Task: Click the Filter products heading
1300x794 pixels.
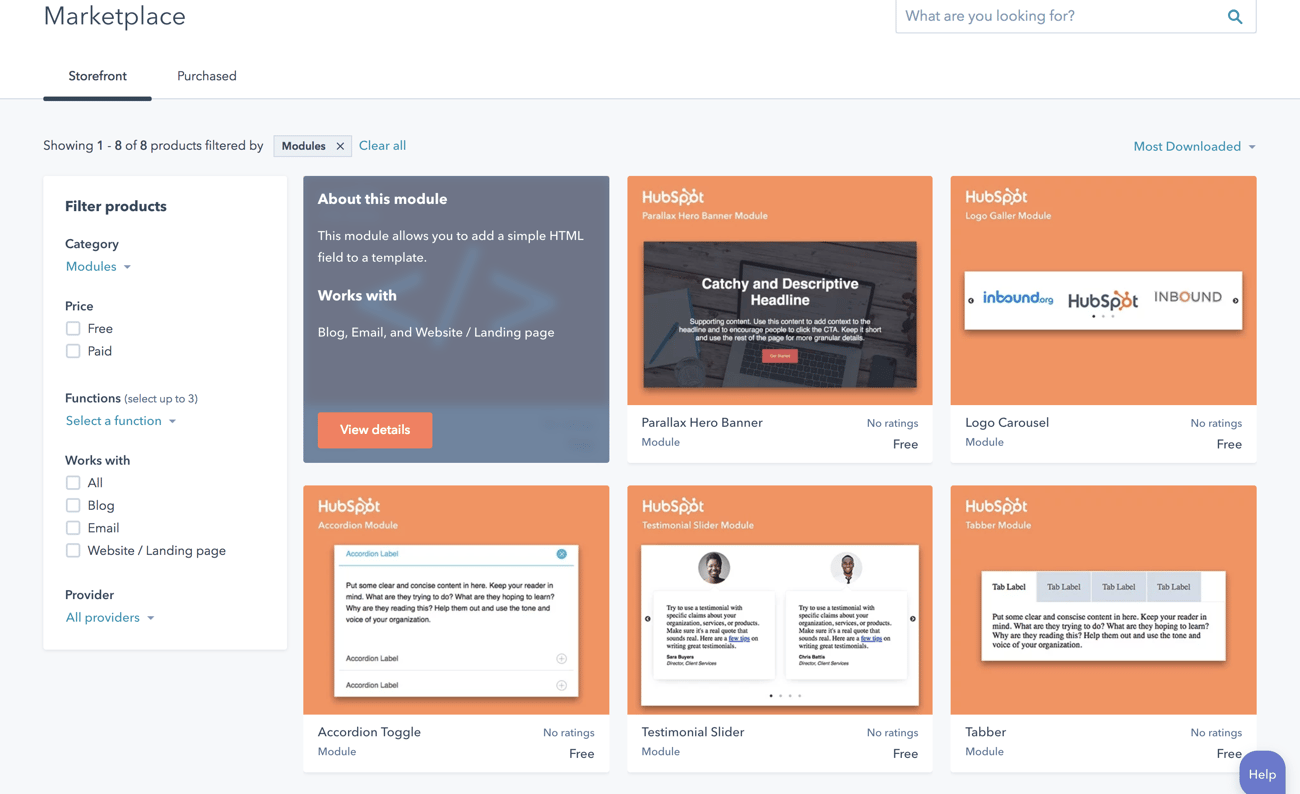Action: 116,206
